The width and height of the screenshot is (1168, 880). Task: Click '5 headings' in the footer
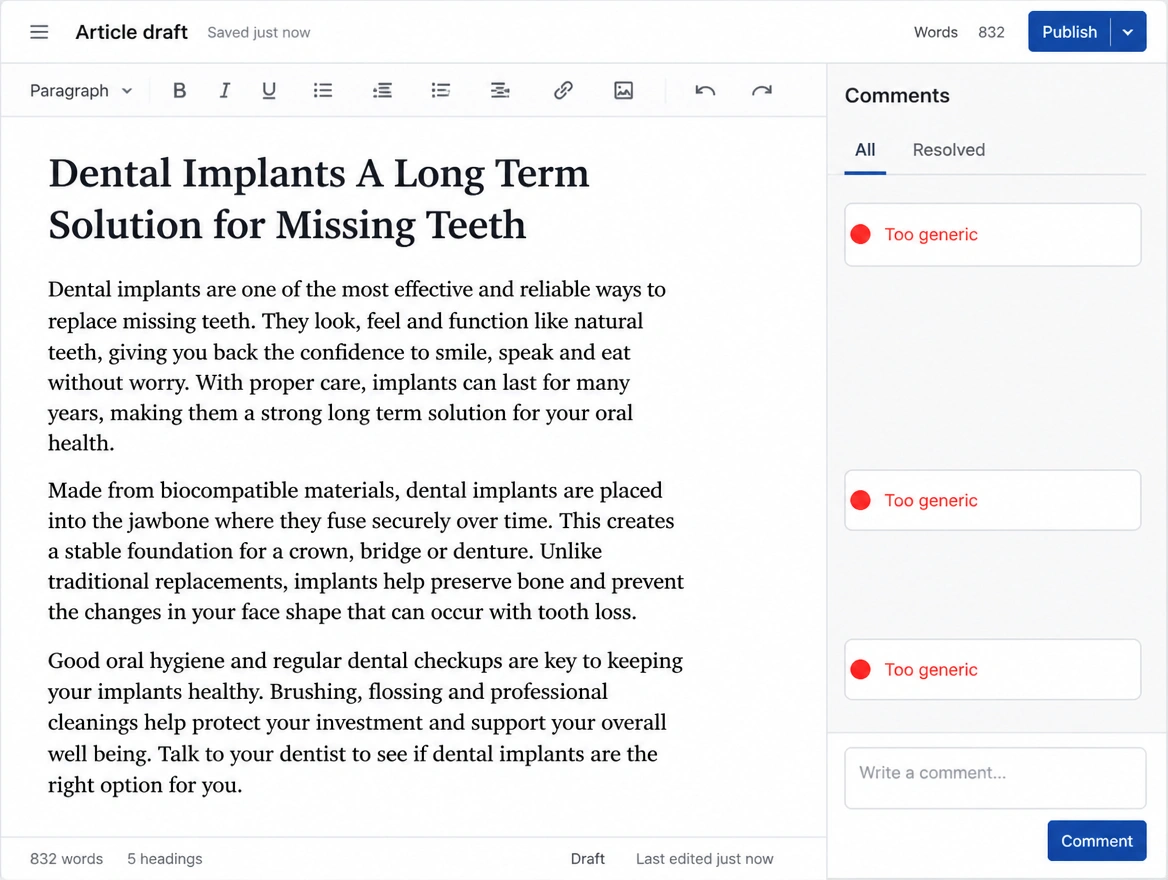coord(165,858)
